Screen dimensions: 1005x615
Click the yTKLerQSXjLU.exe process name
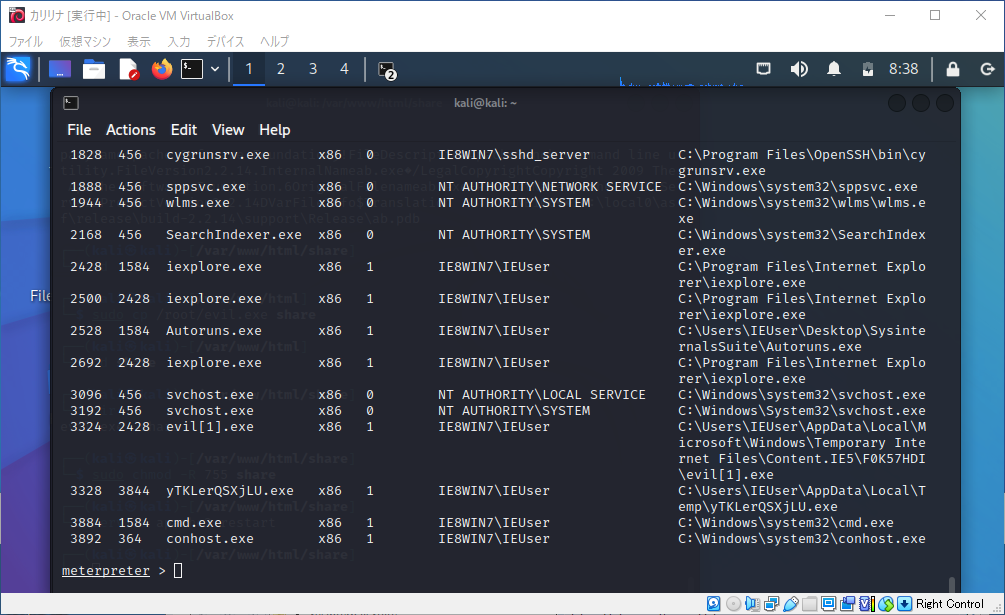coord(229,491)
